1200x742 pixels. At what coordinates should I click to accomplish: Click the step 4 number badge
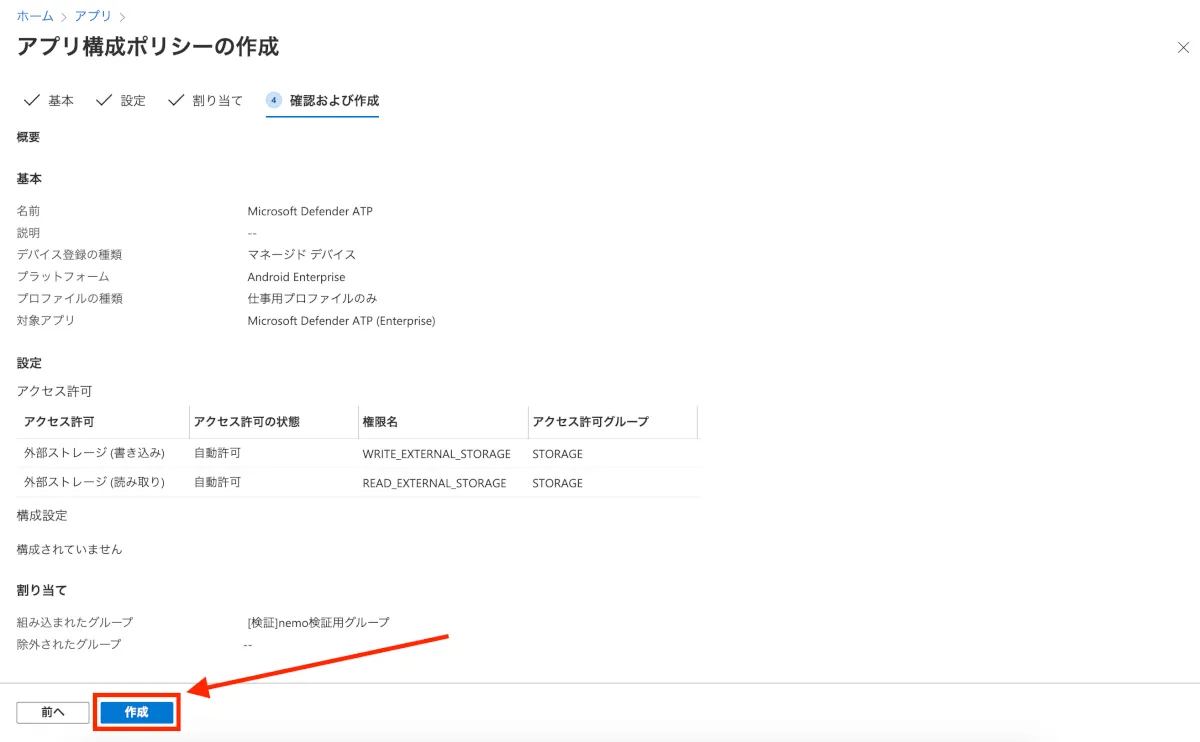click(273, 100)
